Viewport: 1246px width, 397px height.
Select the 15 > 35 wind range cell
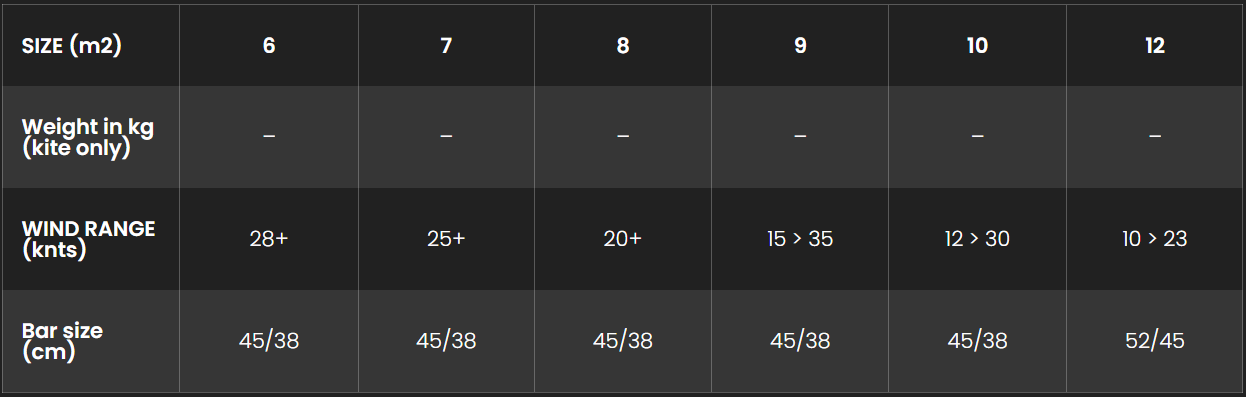[800, 239]
